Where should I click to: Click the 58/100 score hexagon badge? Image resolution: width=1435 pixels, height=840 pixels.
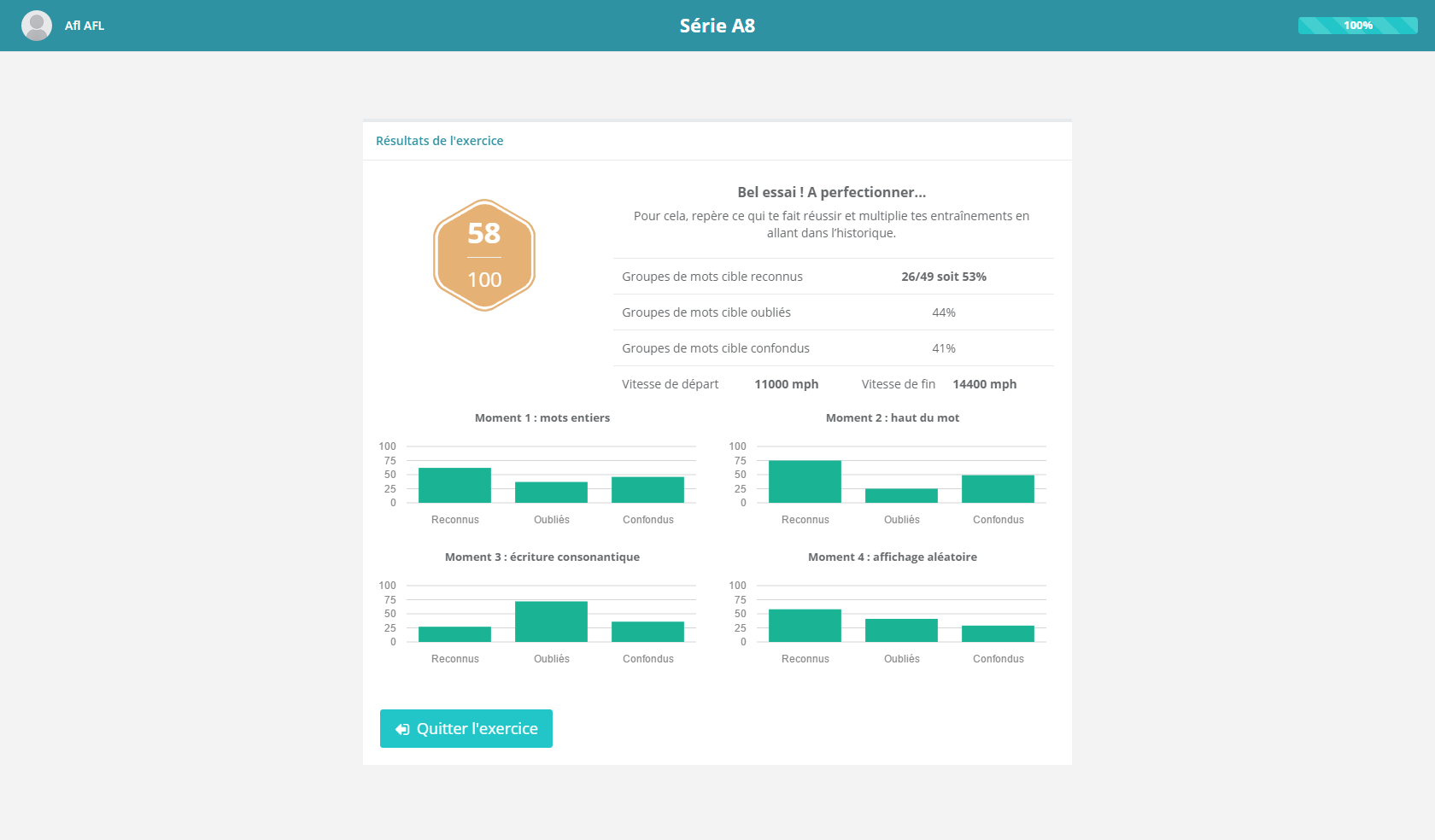pyautogui.click(x=484, y=255)
